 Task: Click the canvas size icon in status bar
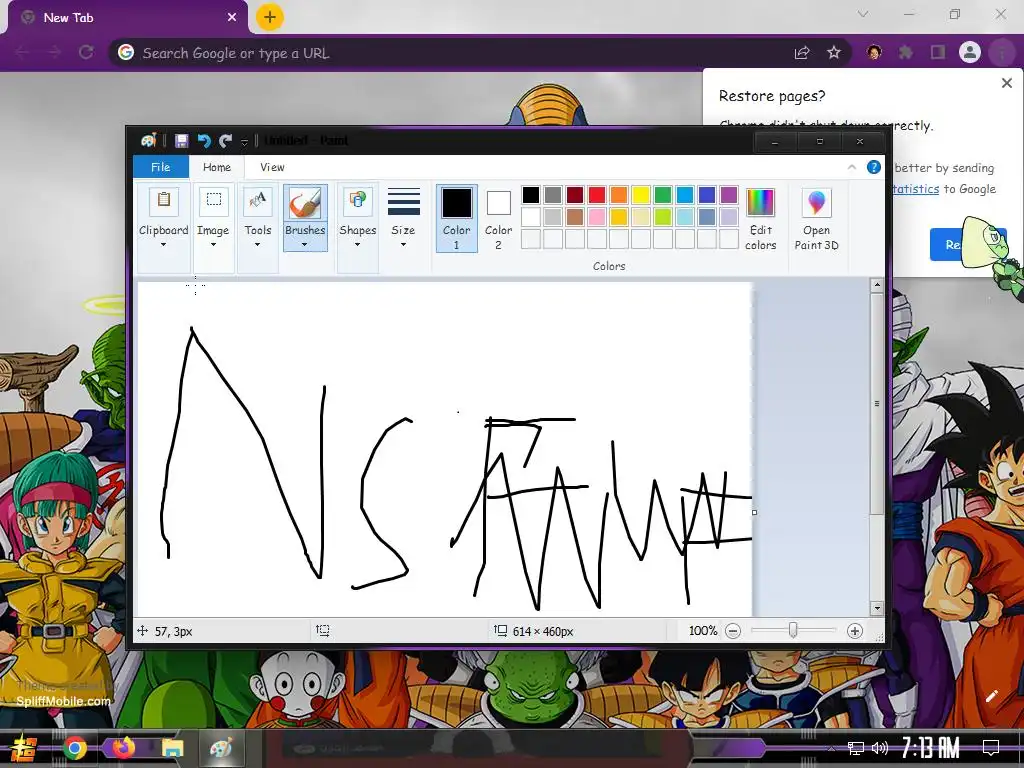[500, 631]
